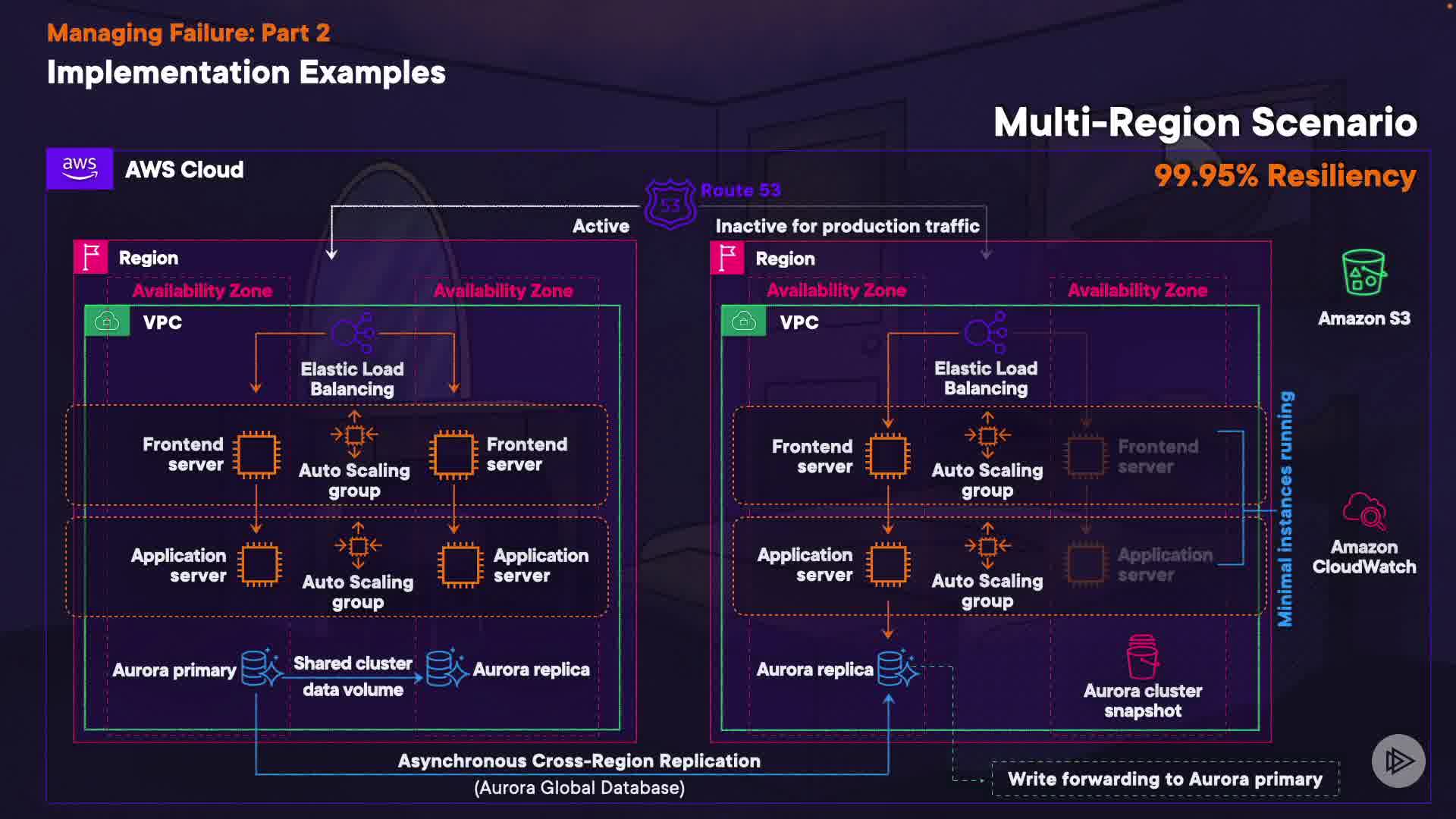This screenshot has height=819, width=1456.
Task: Click the Pluralsight play logo button
Action: (1398, 761)
